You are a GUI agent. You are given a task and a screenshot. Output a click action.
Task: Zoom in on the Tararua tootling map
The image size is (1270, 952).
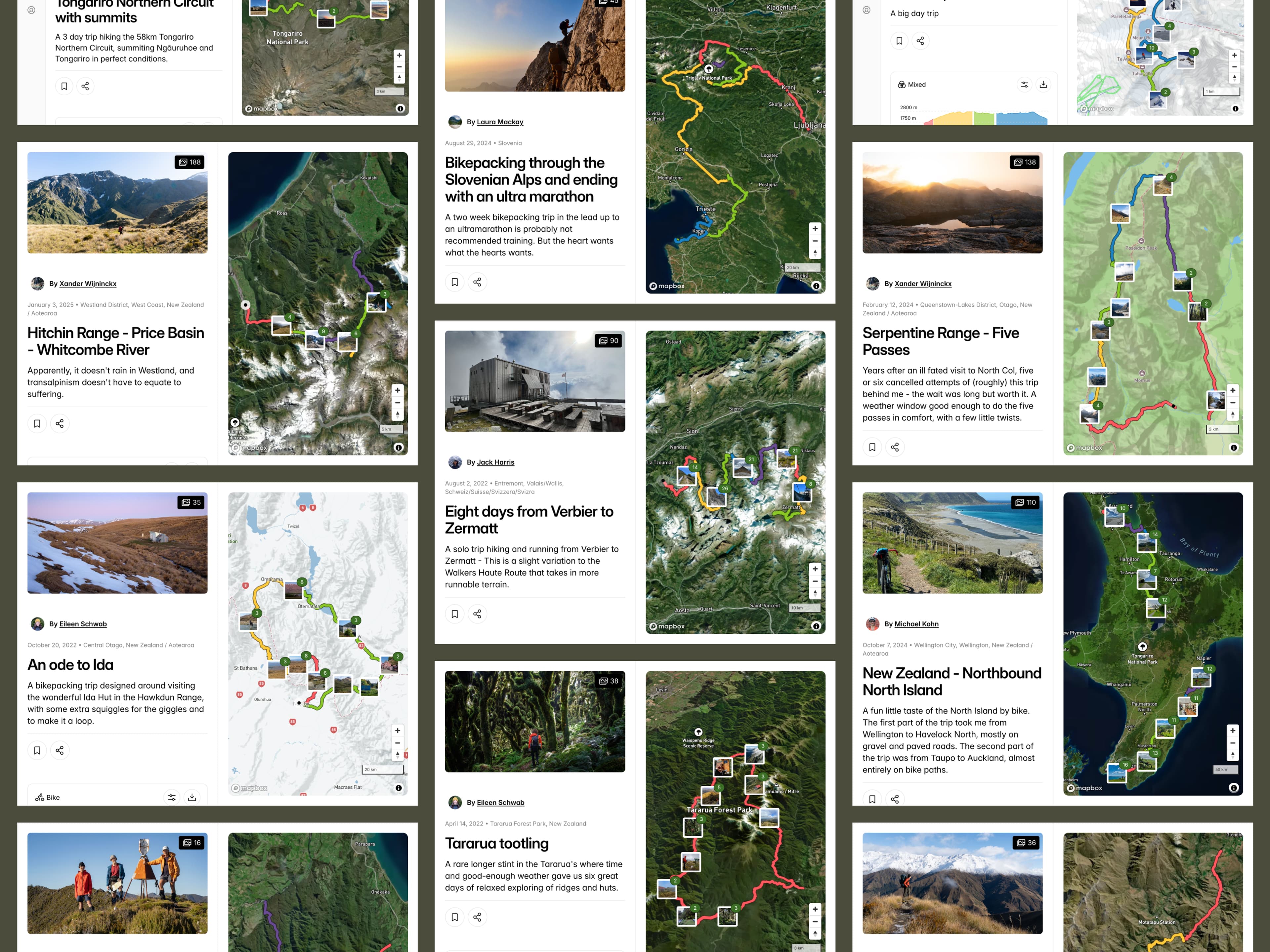(x=815, y=909)
